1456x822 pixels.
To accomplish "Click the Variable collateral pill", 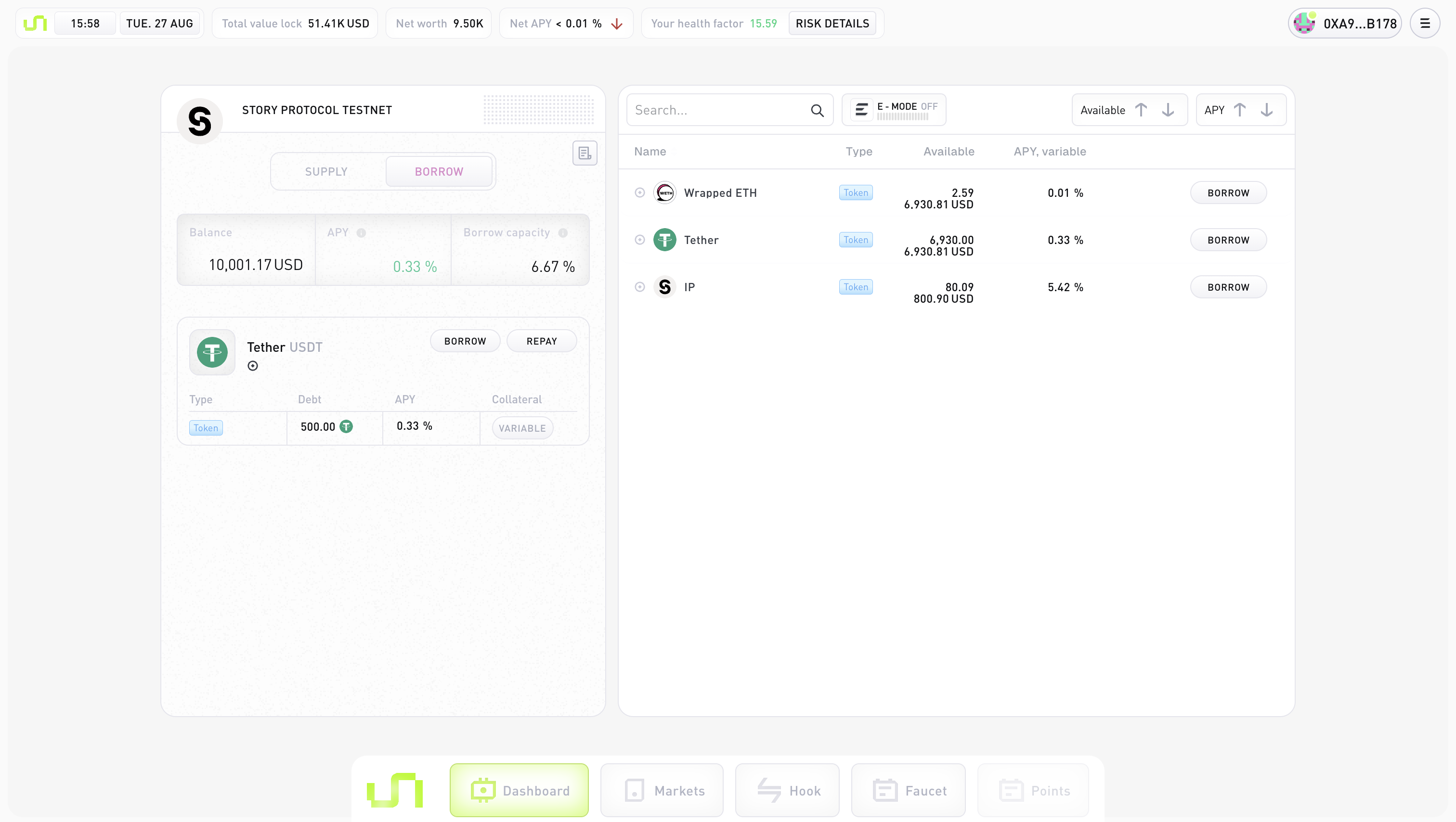I will click(522, 428).
